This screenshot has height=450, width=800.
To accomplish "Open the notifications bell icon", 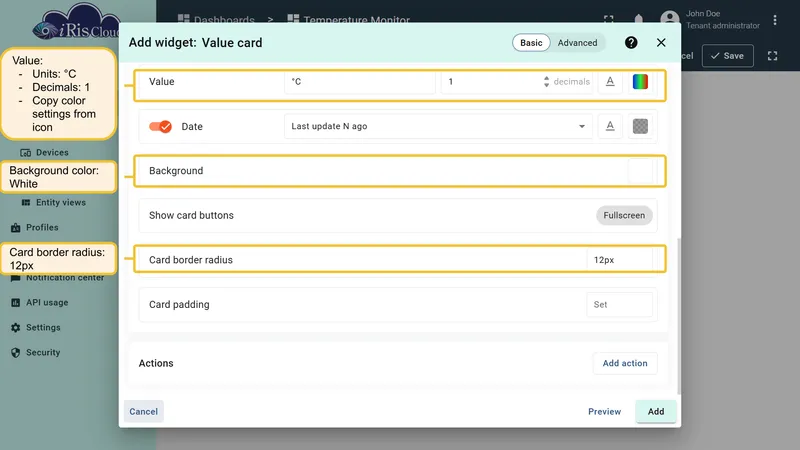I will pyautogui.click(x=639, y=19).
